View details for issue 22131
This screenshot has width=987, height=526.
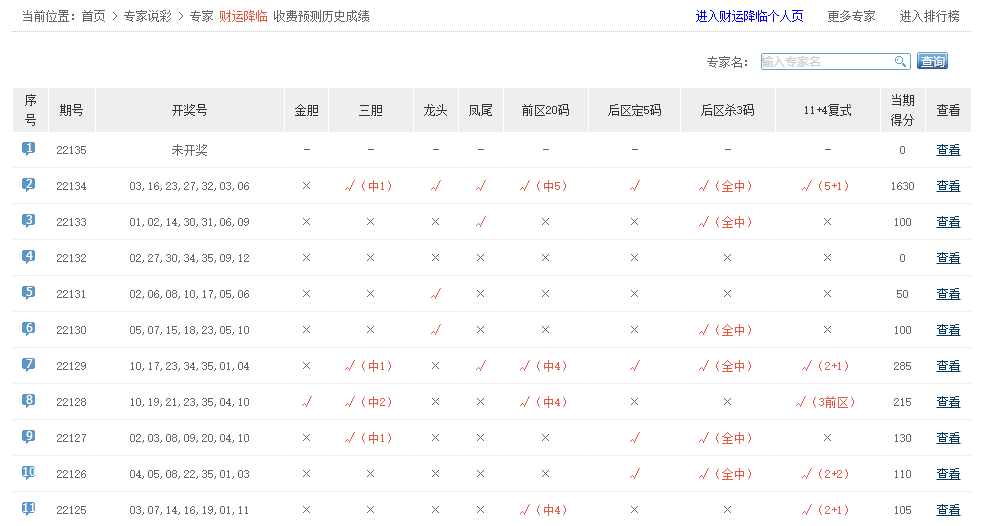[948, 294]
